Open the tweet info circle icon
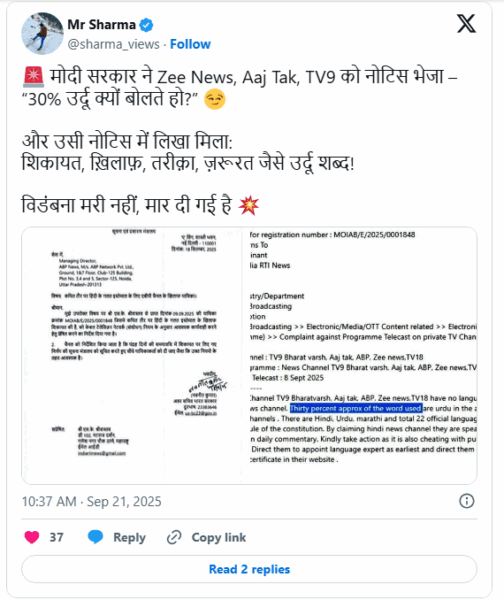 466,501
